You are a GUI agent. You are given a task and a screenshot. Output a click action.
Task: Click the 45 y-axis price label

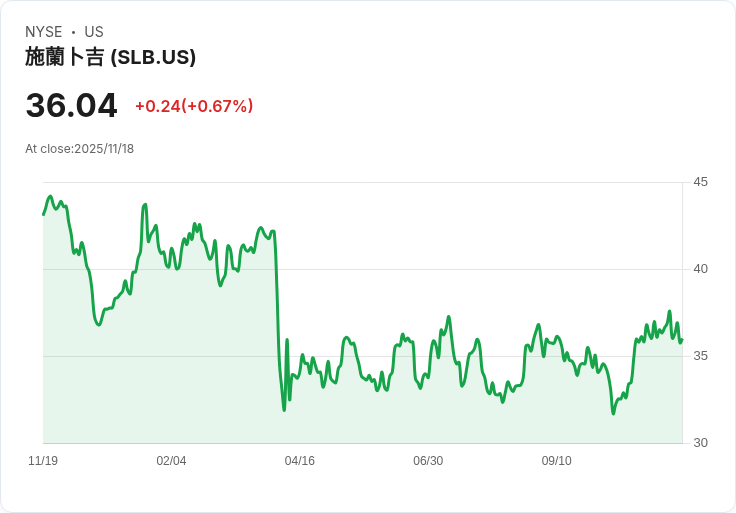[x=700, y=182]
